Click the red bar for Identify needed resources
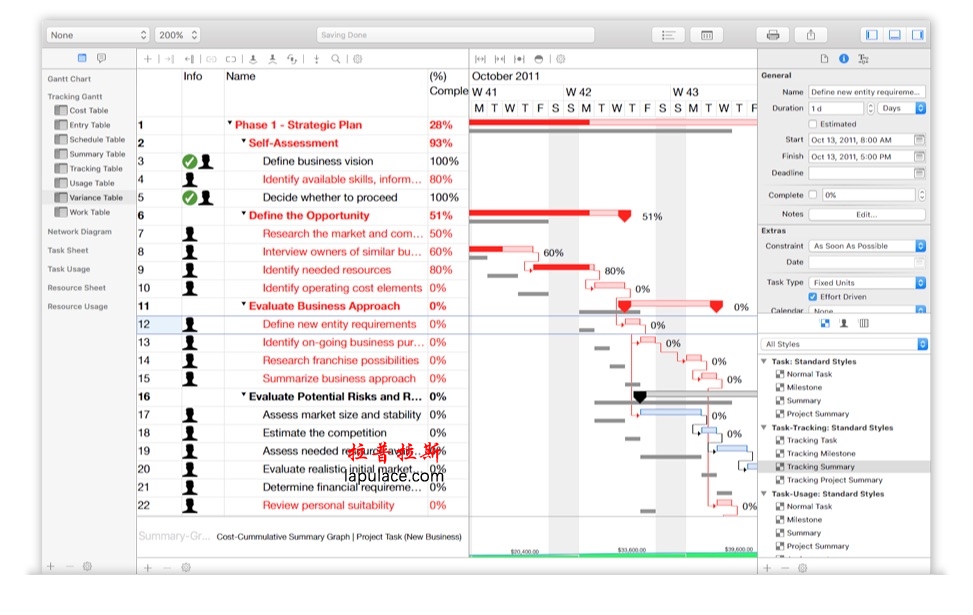Viewport: 973px width, 615px height. coord(563,267)
